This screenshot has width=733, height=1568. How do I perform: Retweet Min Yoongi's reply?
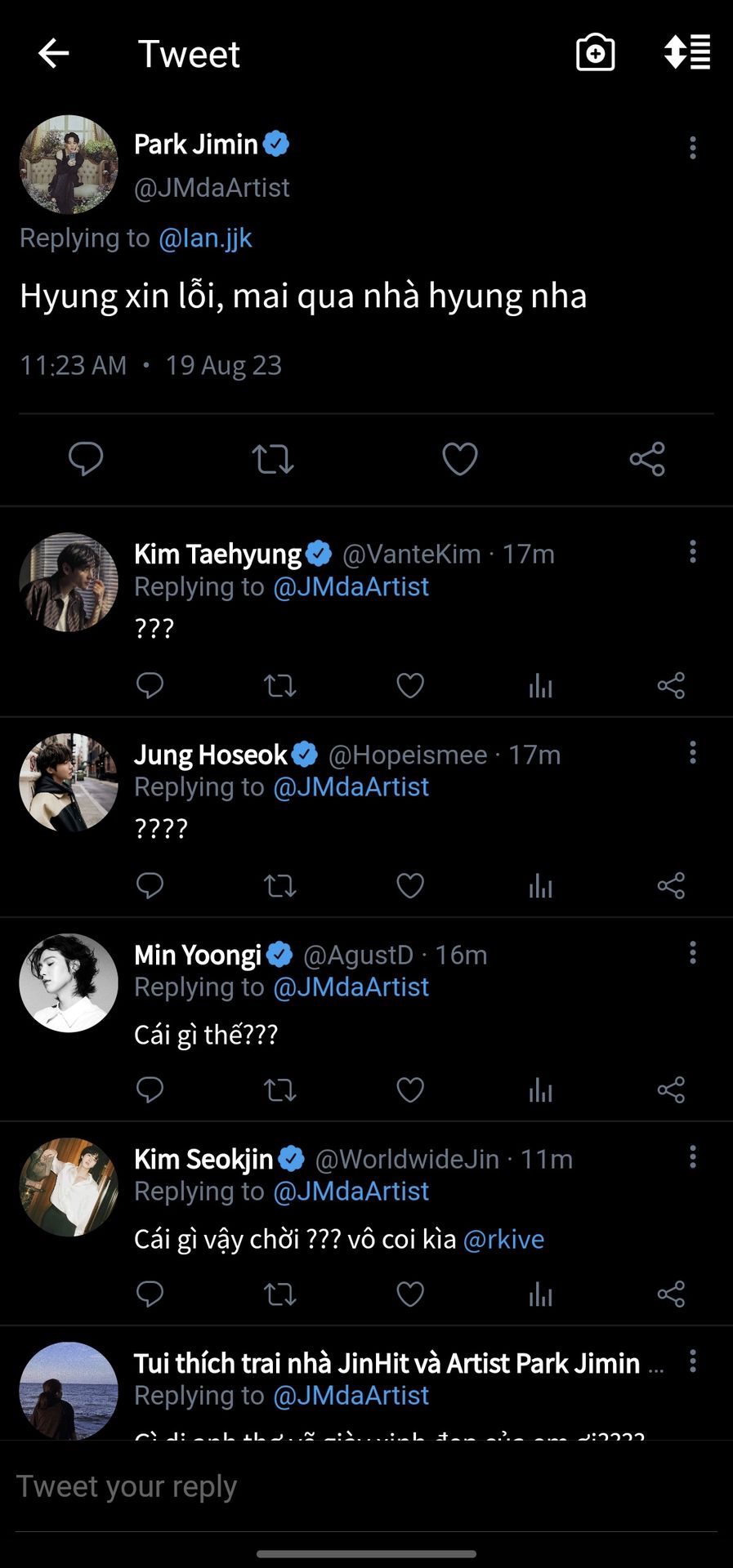tap(279, 1090)
